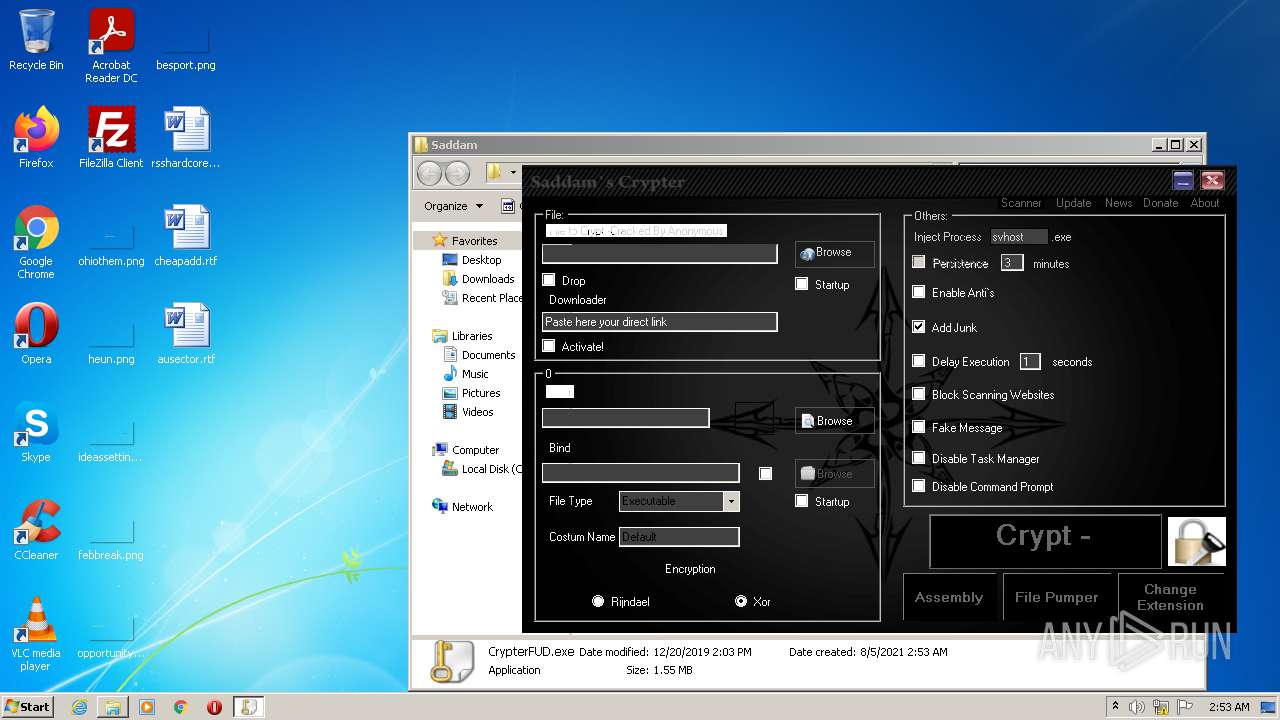Enable Block Scanning Websites checkbox
This screenshot has height=720, width=1280.
coord(919,394)
